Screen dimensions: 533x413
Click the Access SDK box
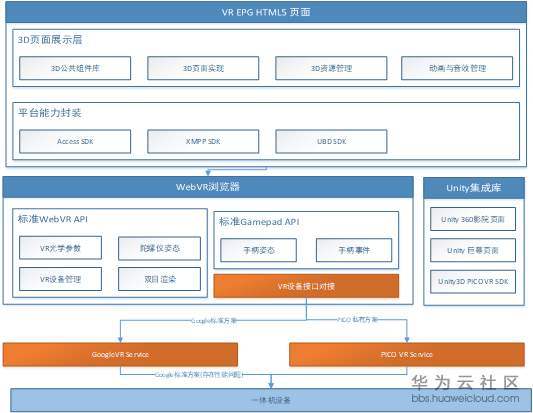[75, 141]
